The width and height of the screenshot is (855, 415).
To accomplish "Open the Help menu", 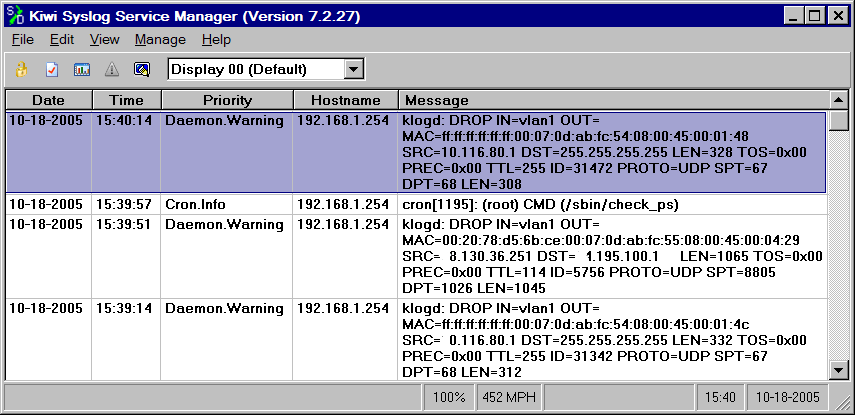I will click(x=216, y=40).
